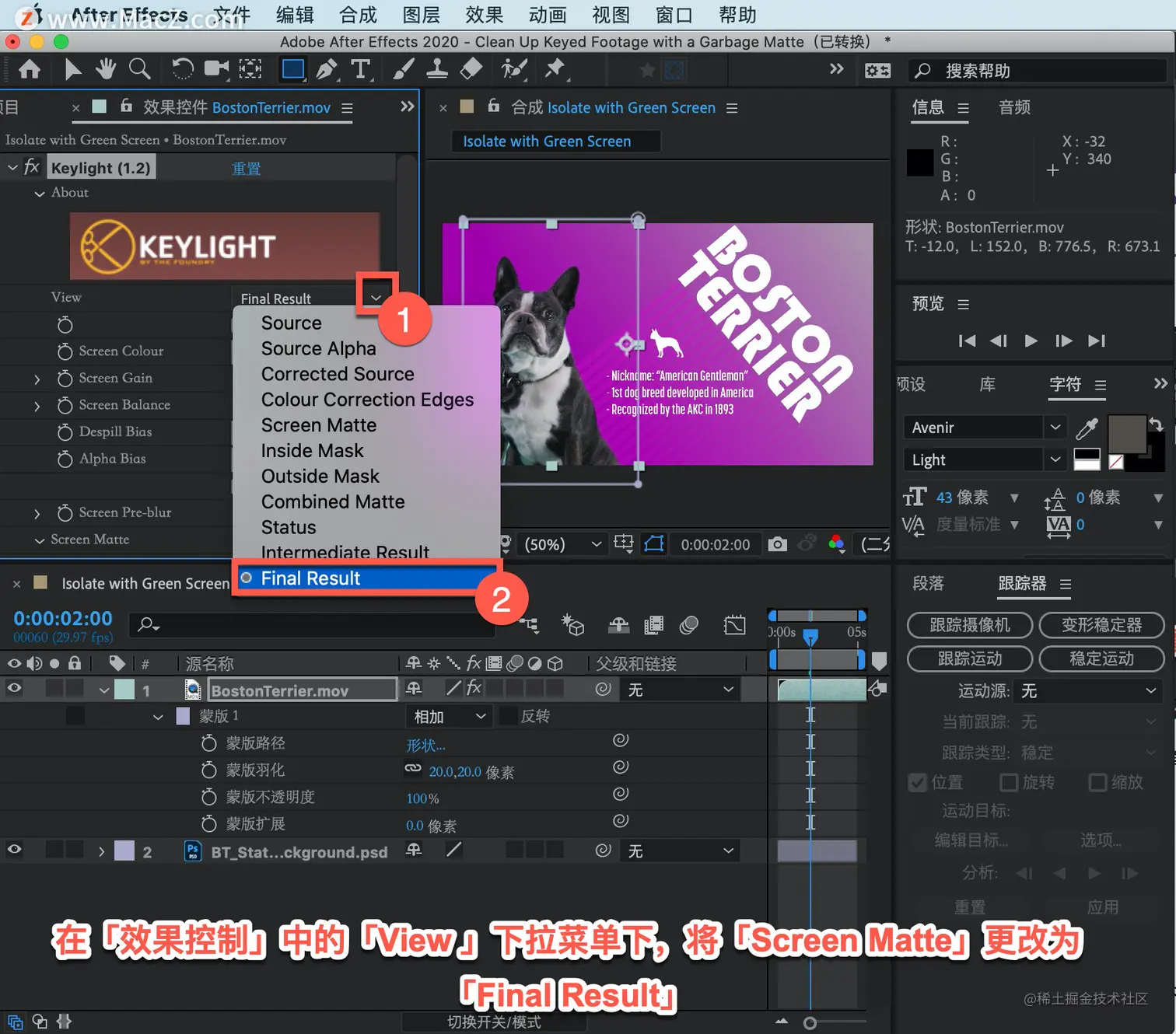The width and height of the screenshot is (1176, 1034).
Task: Expand Screen Pre-blur property
Action: pyautogui.click(x=37, y=514)
